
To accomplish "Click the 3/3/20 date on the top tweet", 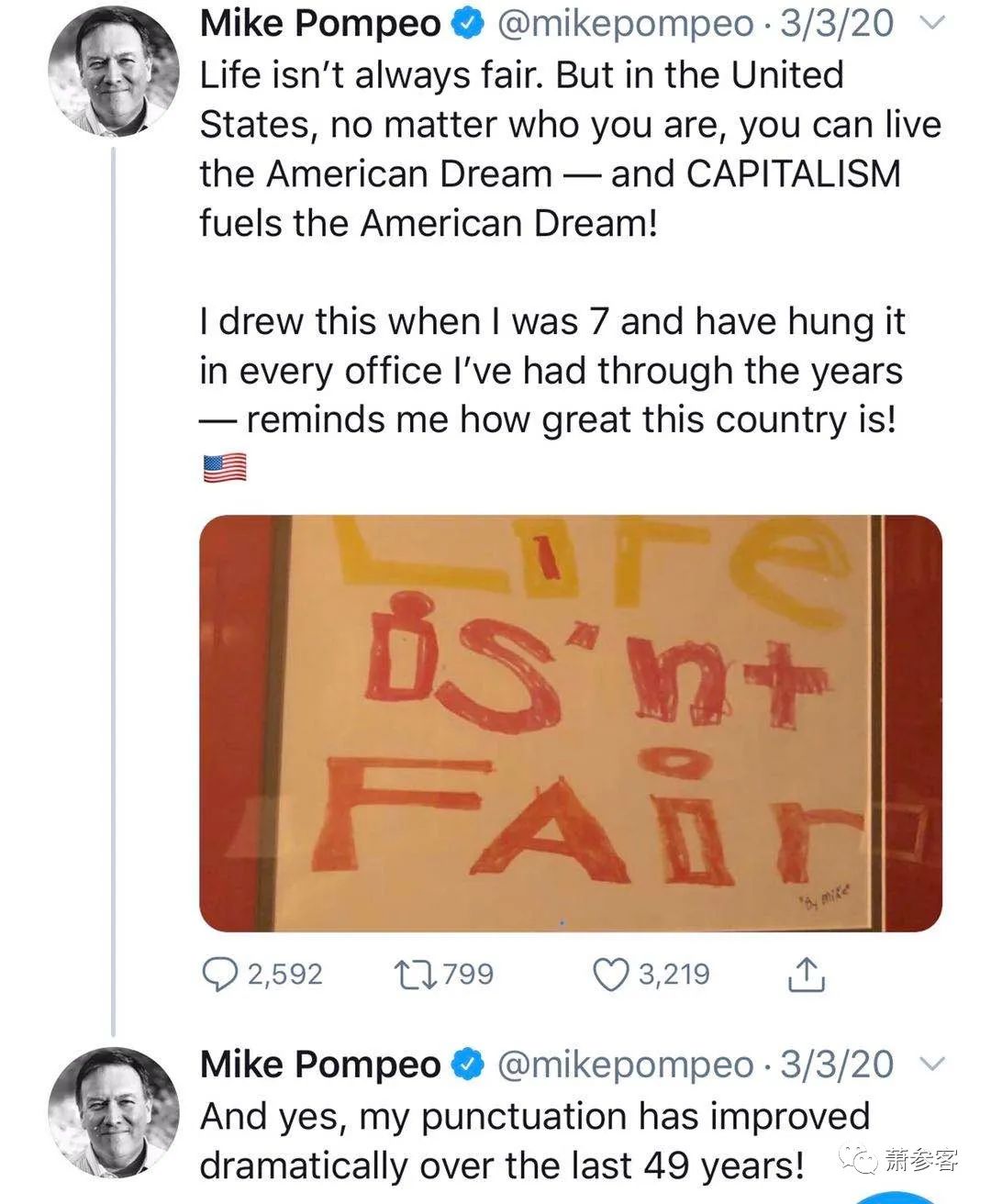I will (x=836, y=25).
